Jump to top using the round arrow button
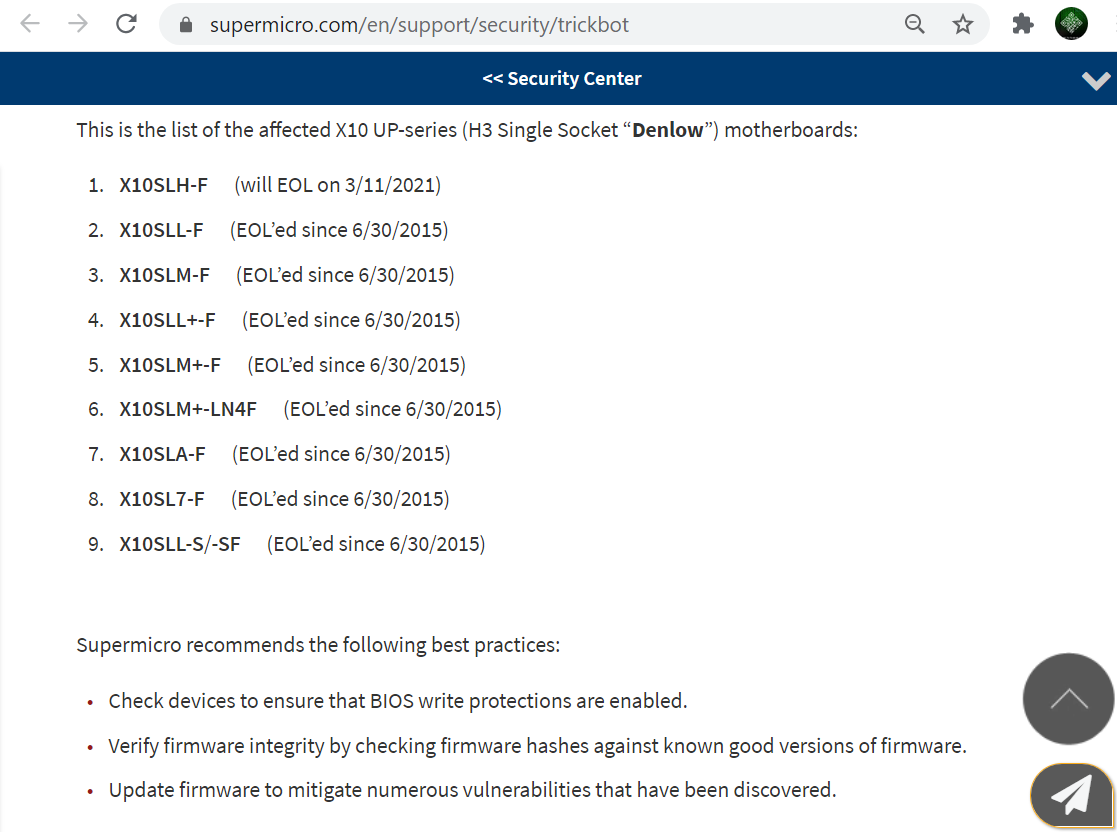This screenshot has height=832, width=1117. (x=1069, y=699)
